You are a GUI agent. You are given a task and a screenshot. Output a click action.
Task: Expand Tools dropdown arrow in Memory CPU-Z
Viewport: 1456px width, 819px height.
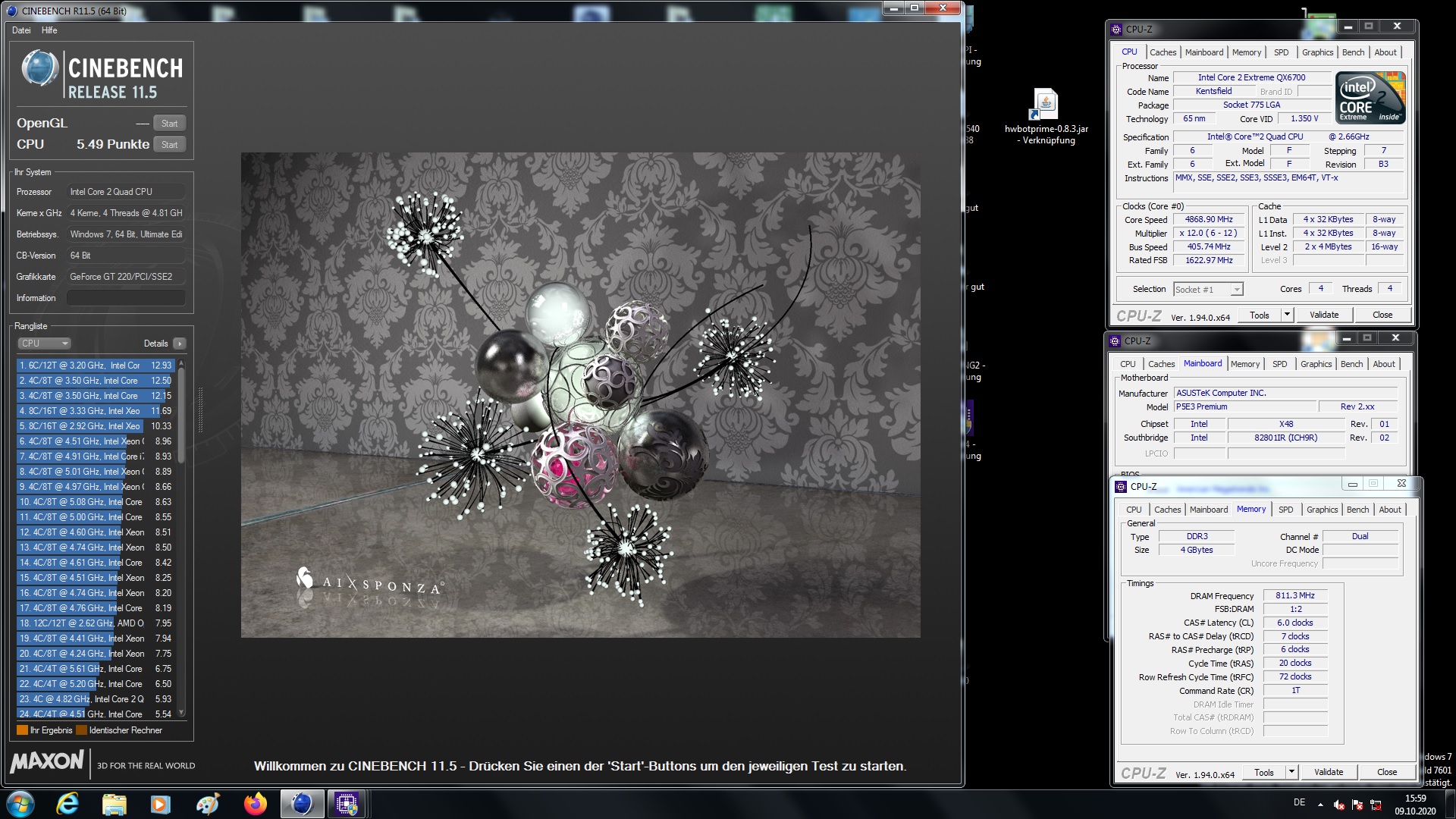1291,772
